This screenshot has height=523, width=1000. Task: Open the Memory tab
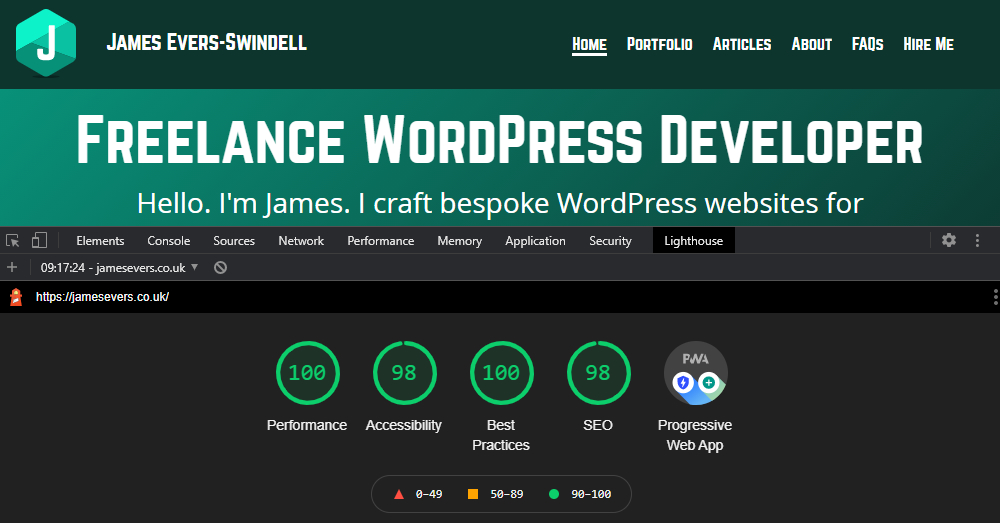[459, 240]
